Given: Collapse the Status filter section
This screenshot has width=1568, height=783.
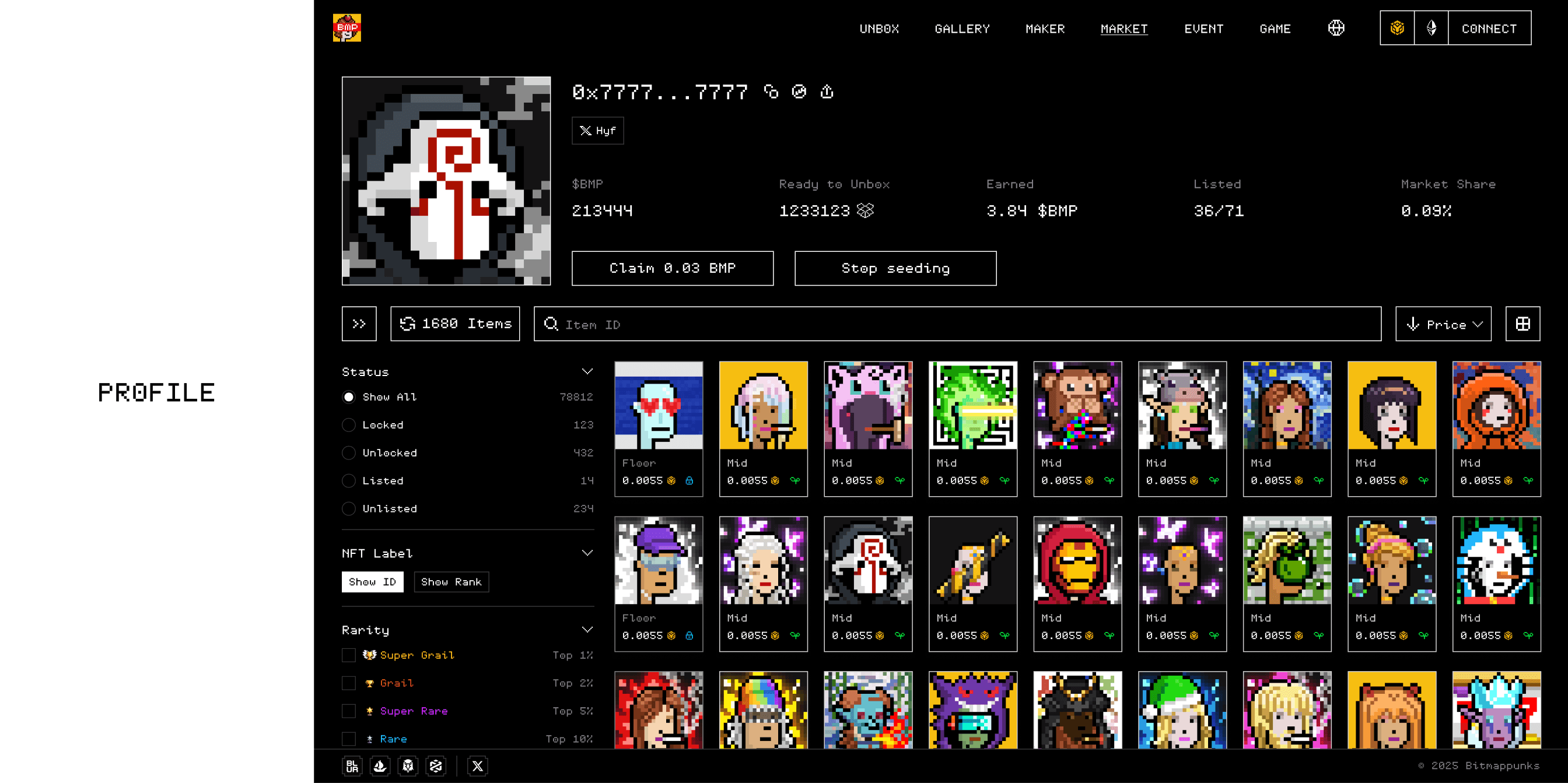Looking at the screenshot, I should [x=587, y=371].
